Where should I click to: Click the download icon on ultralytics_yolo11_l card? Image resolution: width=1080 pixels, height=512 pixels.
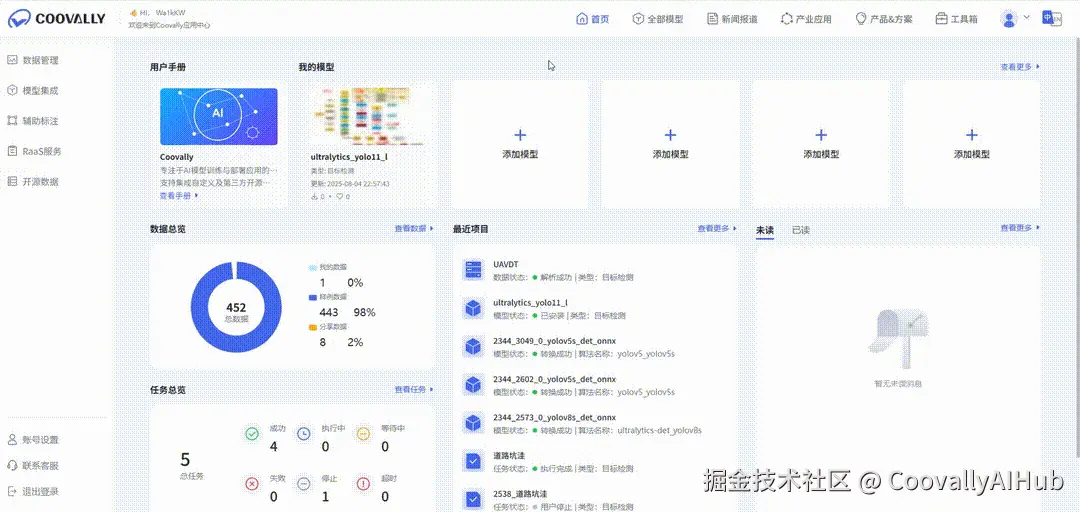click(x=314, y=196)
